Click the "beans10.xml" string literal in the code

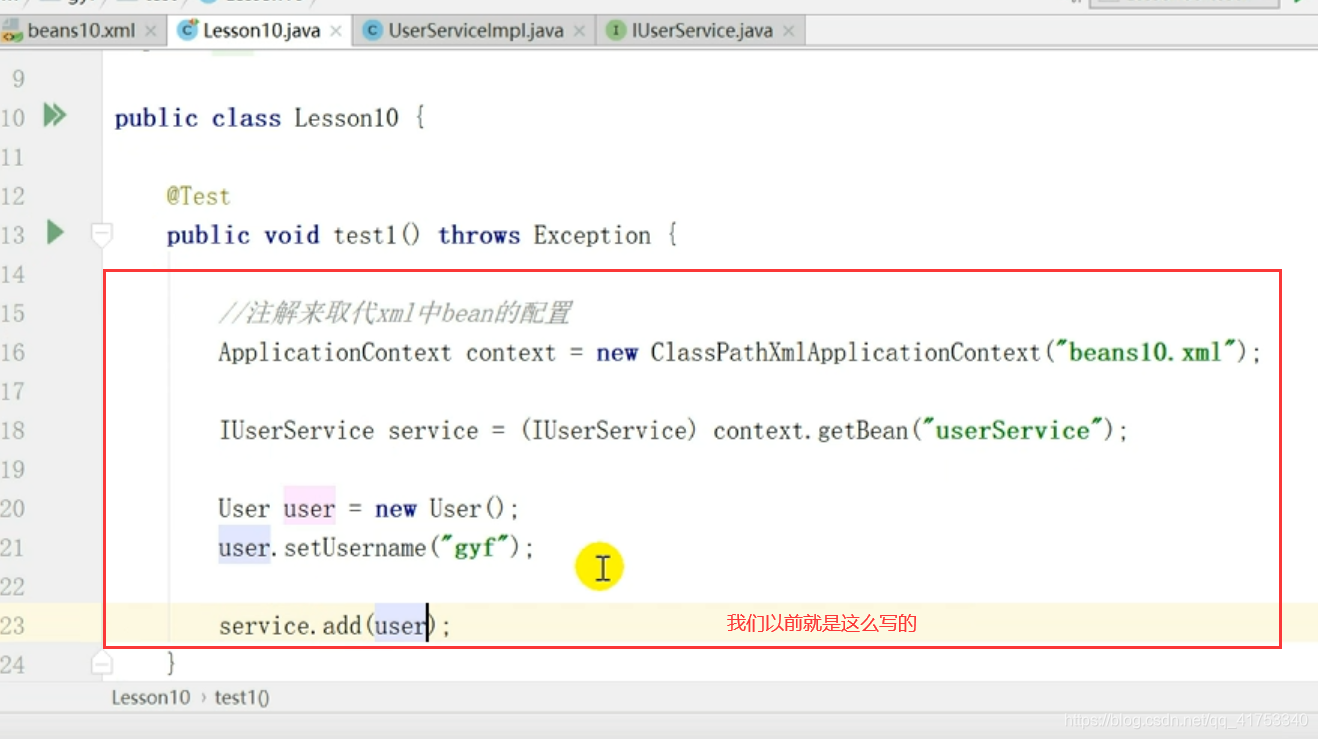[1145, 352]
